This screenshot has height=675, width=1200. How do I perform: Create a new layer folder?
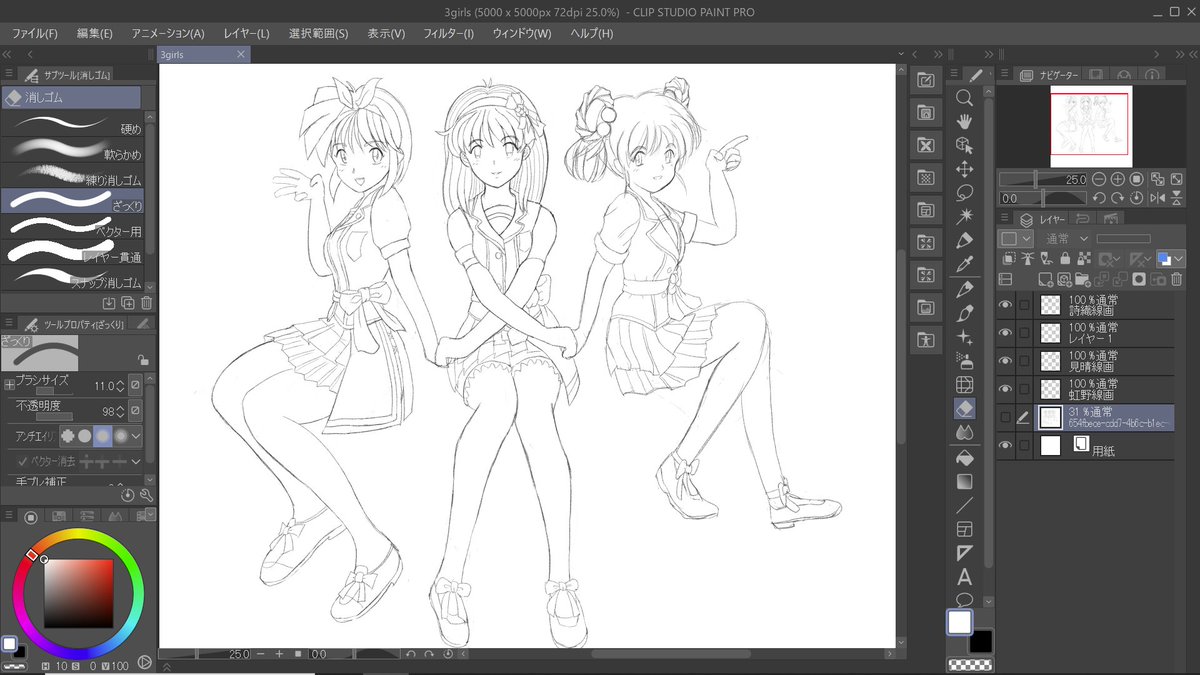[1081, 279]
